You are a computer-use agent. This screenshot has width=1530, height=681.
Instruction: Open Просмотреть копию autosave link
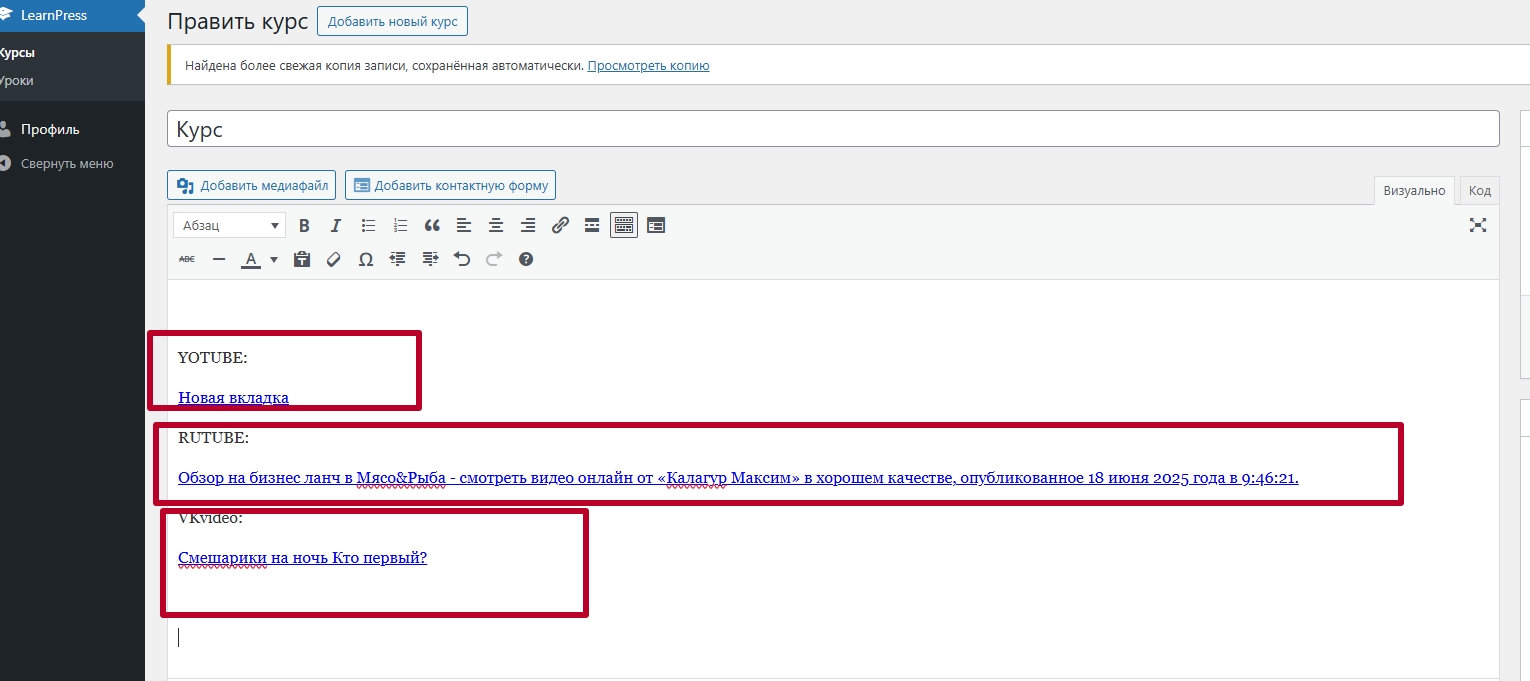(648, 66)
